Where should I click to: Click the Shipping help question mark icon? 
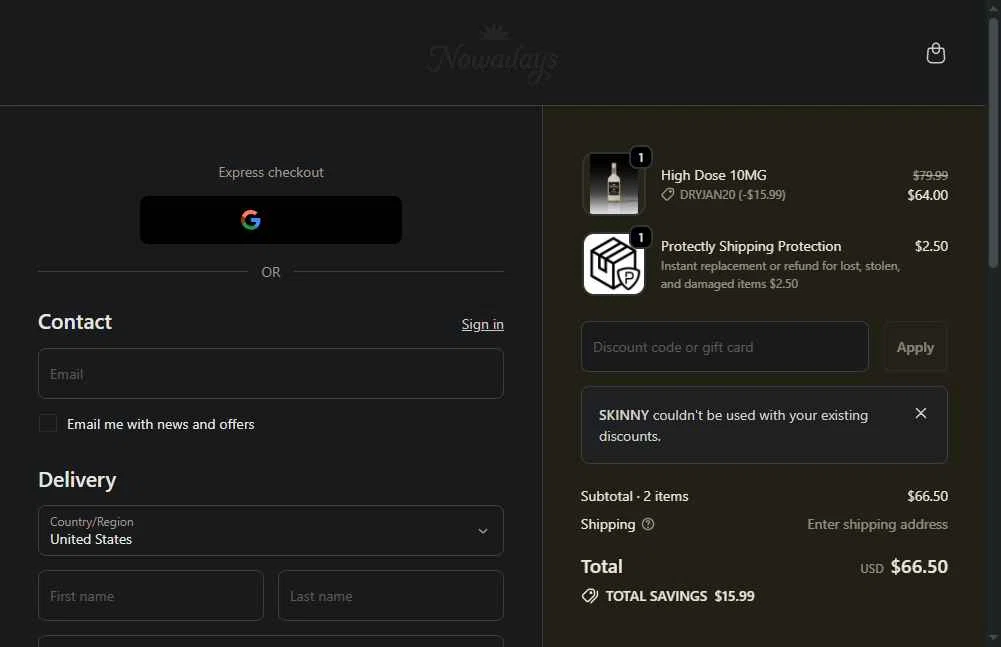[648, 524]
